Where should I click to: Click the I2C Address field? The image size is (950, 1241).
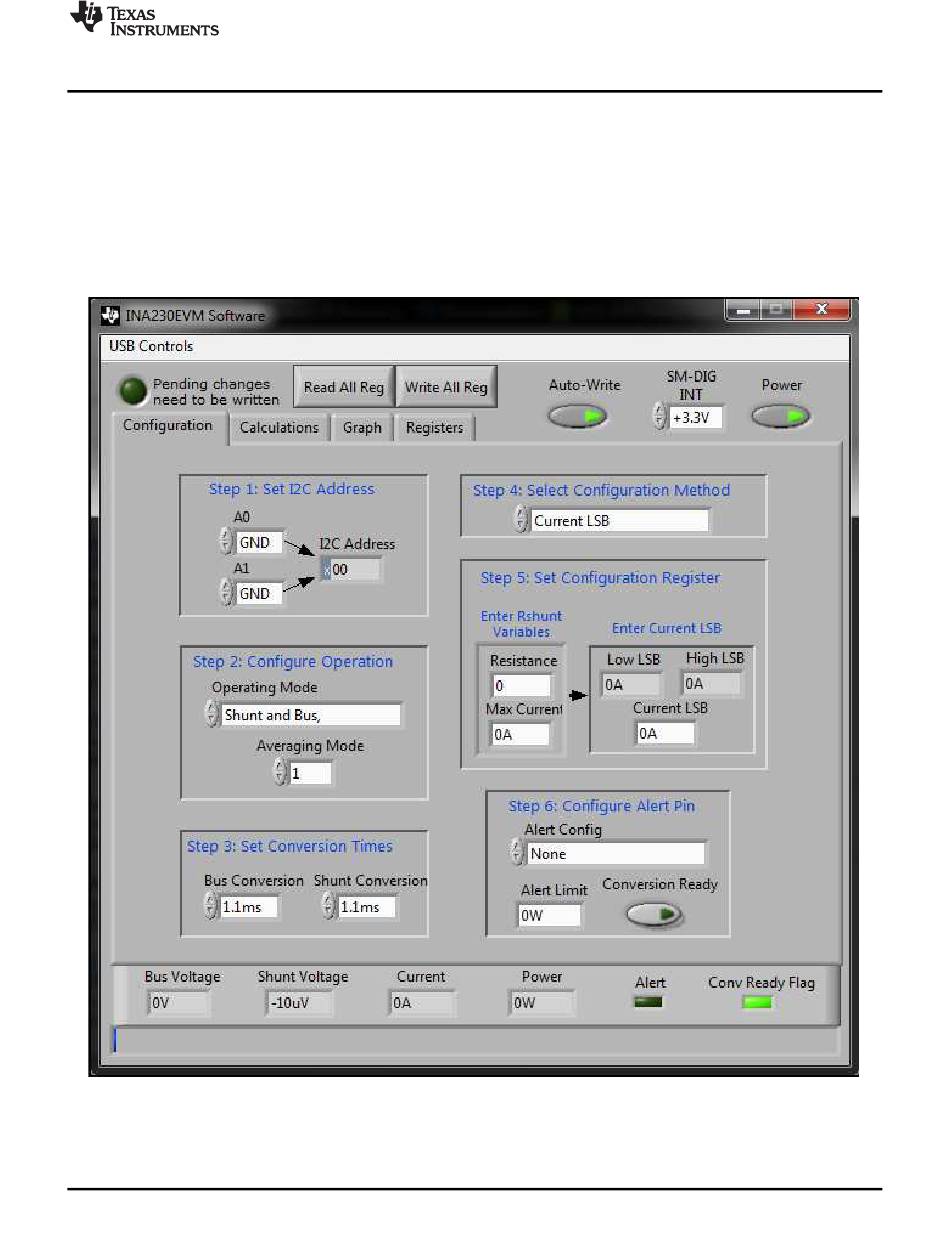(350, 569)
